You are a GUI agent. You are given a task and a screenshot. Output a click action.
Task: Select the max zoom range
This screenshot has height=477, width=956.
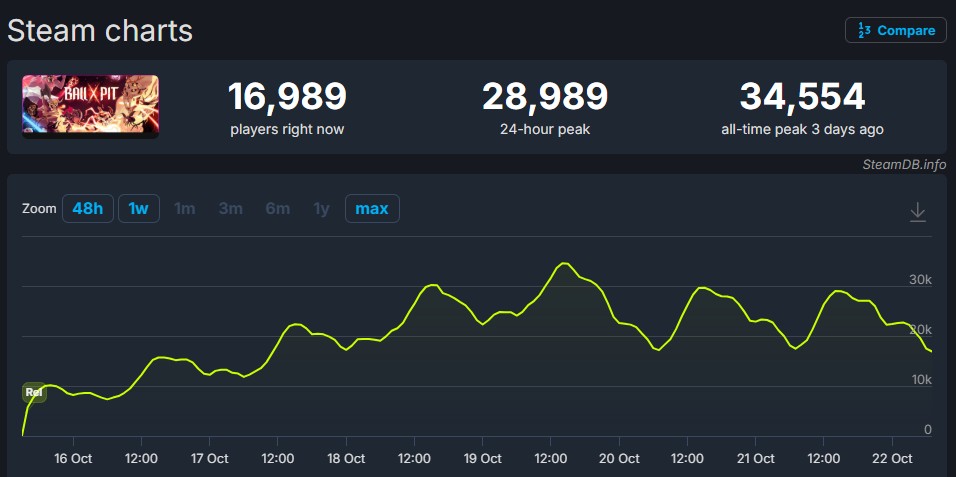372,209
